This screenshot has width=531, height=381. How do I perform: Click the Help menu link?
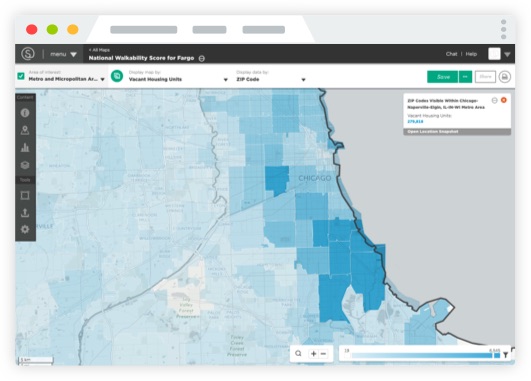click(471, 54)
